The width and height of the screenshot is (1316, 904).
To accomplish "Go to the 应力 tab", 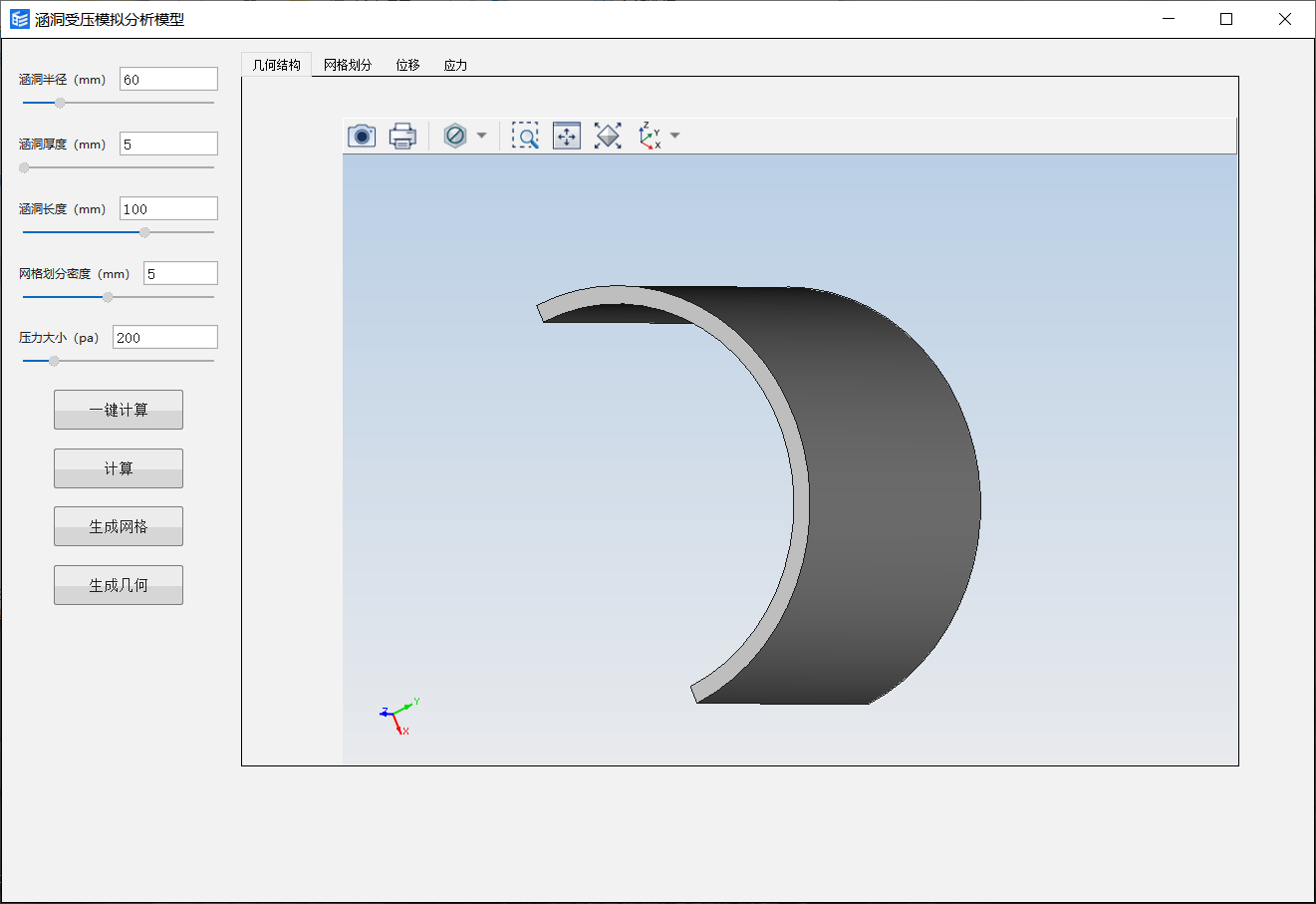I will (x=455, y=65).
